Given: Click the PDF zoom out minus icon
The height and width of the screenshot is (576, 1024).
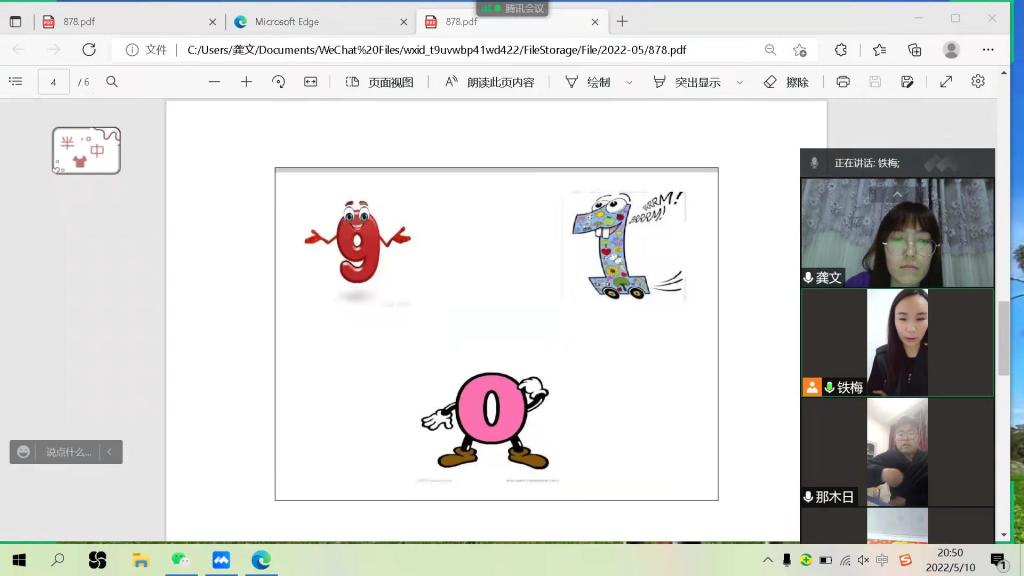Looking at the screenshot, I should pyautogui.click(x=214, y=82).
